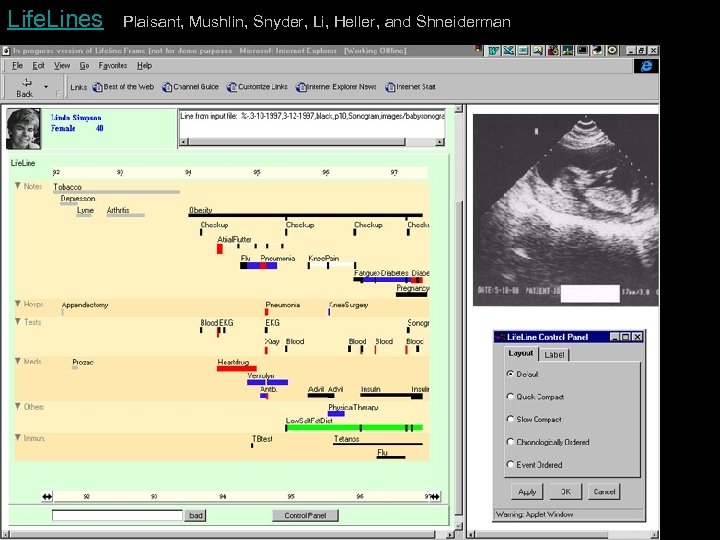Click the blue PhysicalTherapy bar
The width and height of the screenshot is (720, 540).
pos(336,414)
